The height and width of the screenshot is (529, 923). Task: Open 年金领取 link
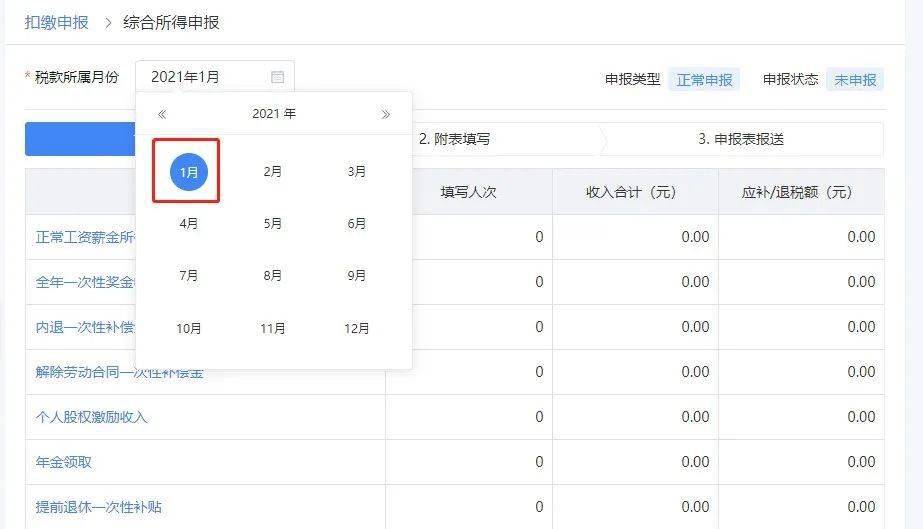[64, 463]
